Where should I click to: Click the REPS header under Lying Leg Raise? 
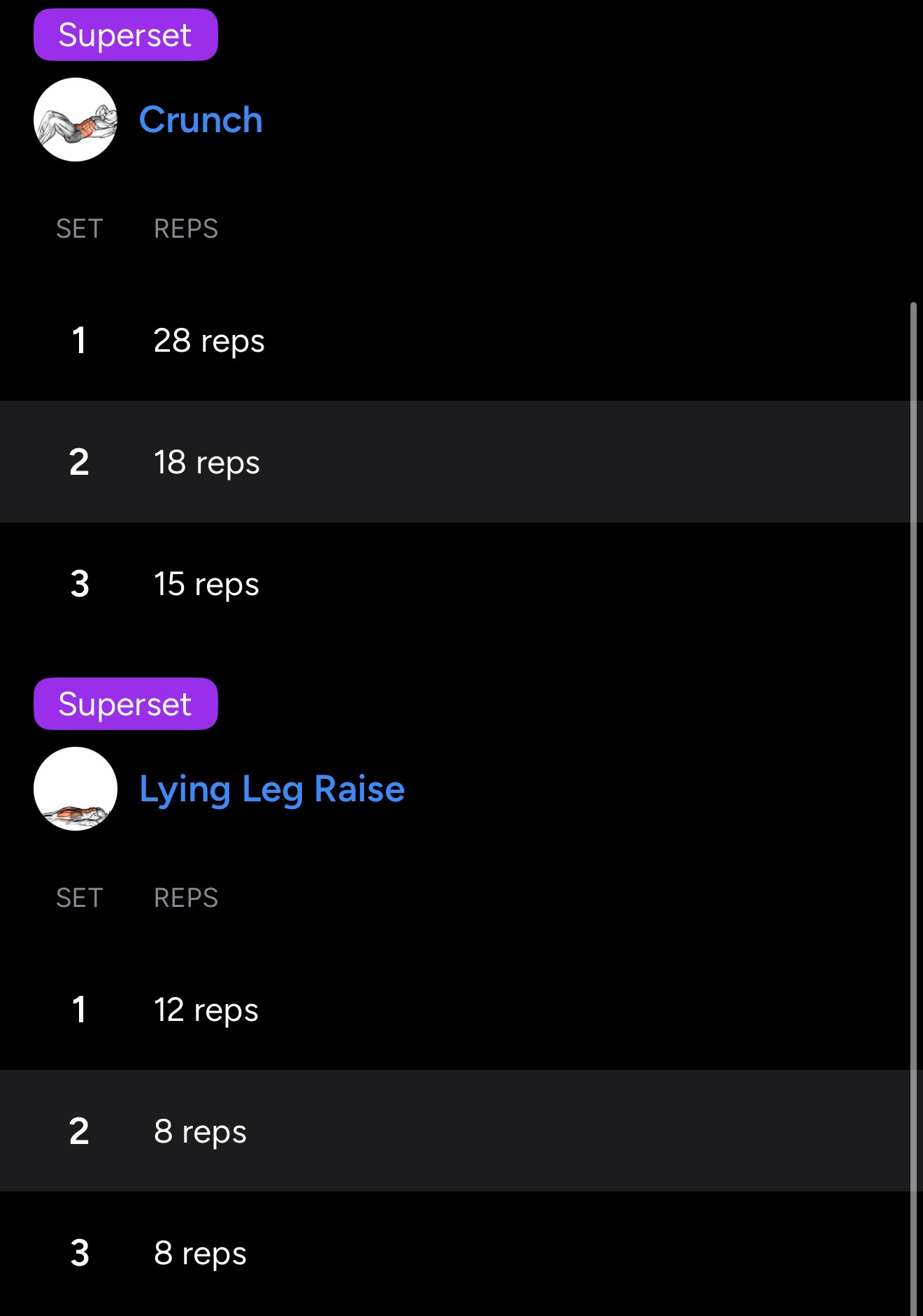point(186,898)
